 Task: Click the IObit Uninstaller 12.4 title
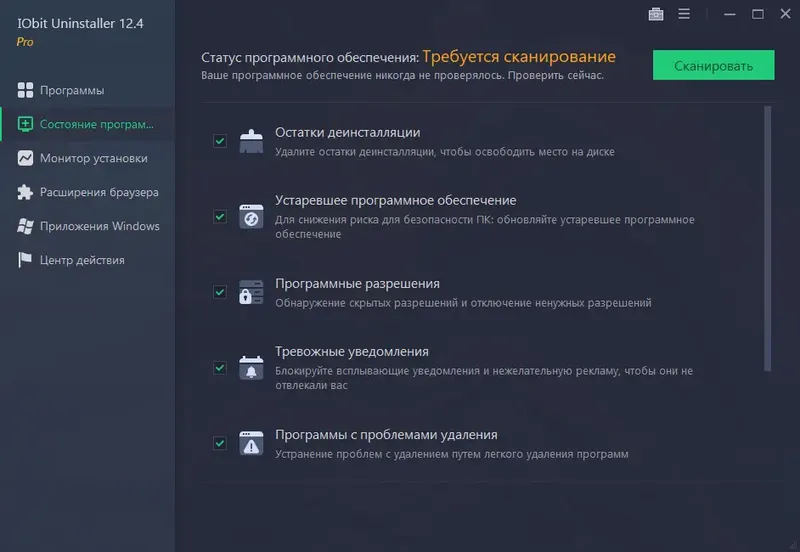tap(80, 23)
